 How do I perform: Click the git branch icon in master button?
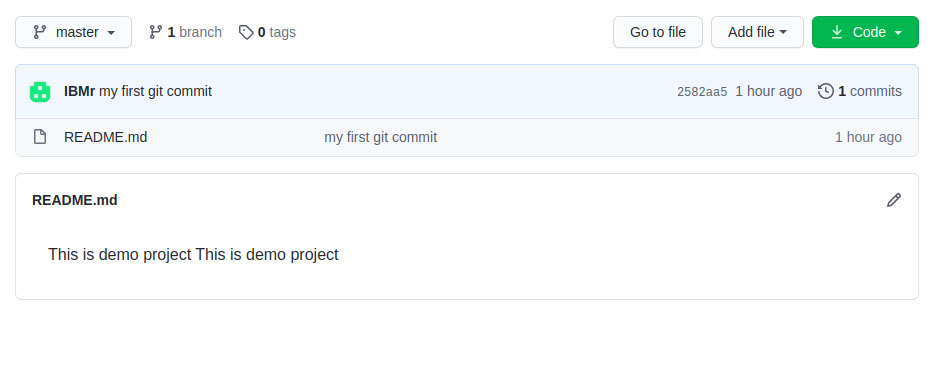tap(40, 32)
